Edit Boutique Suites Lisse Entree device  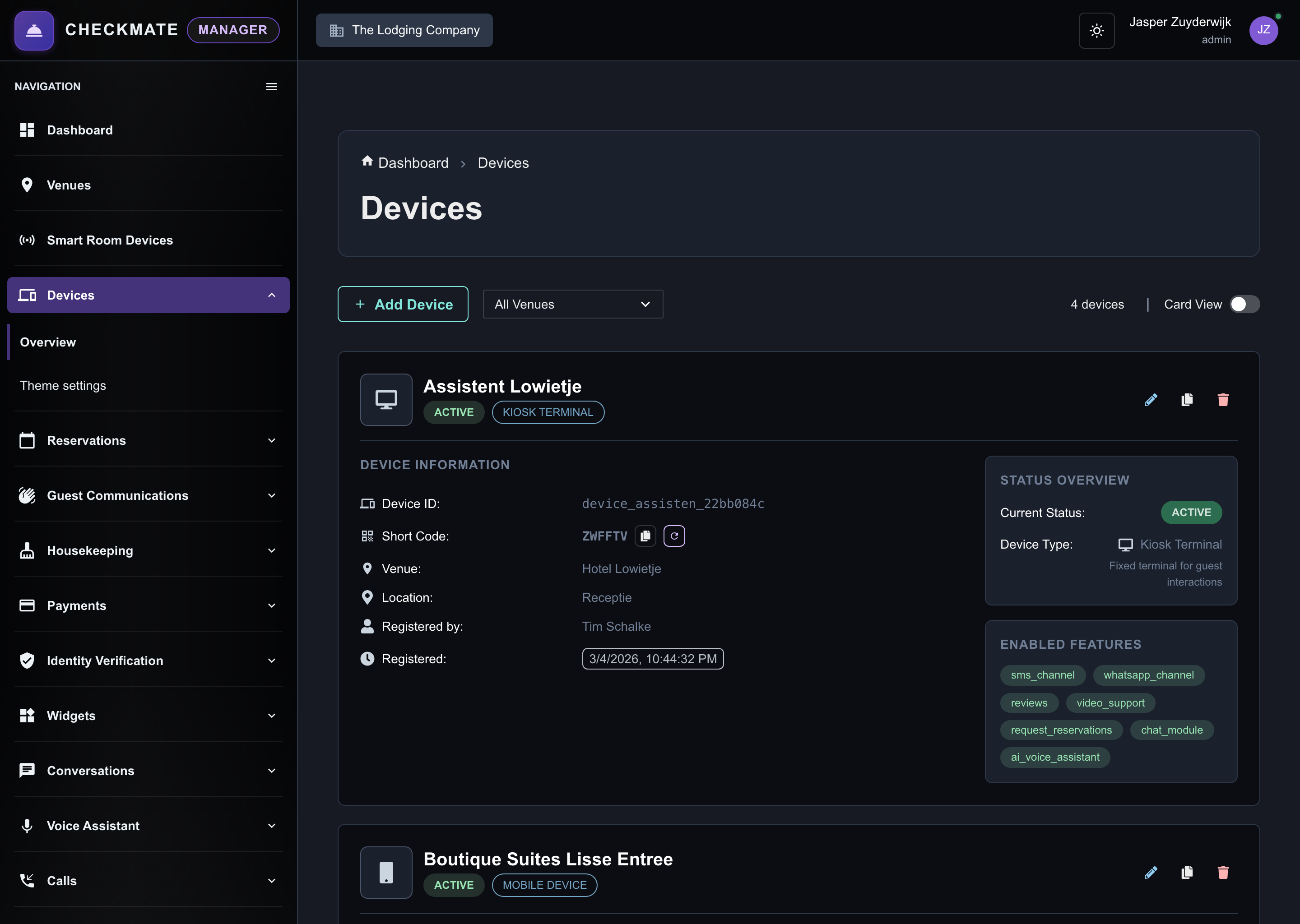pos(1150,872)
